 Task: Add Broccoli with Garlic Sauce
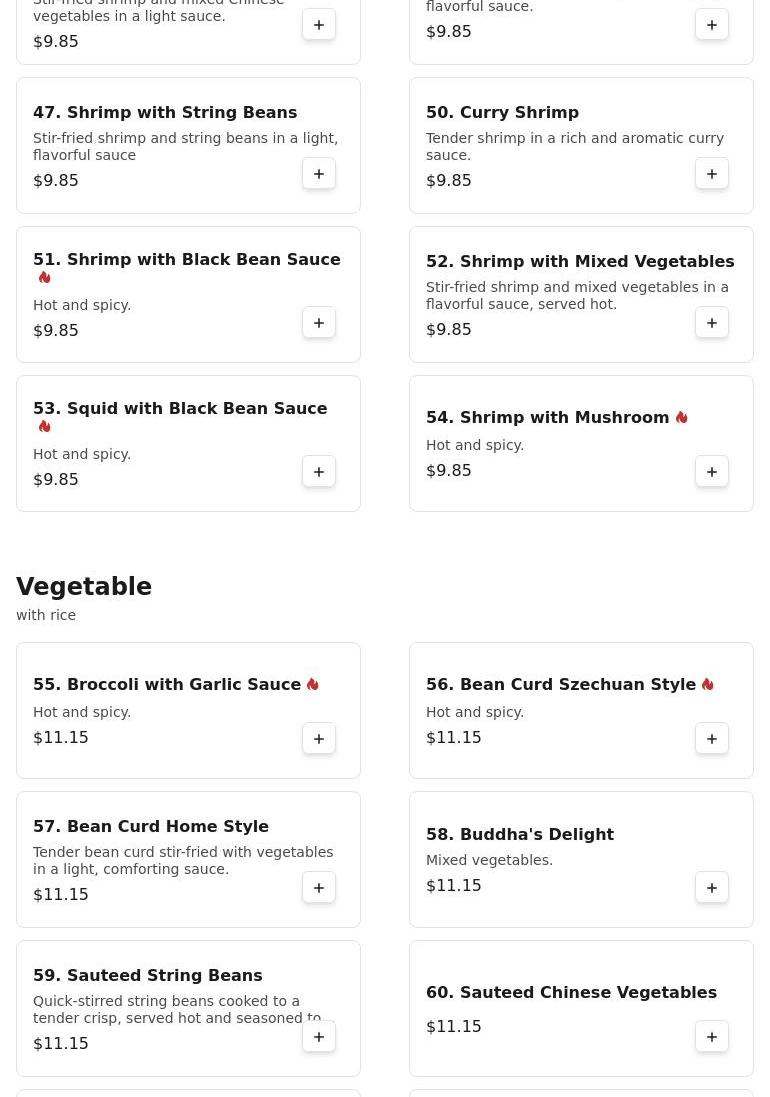(319, 739)
